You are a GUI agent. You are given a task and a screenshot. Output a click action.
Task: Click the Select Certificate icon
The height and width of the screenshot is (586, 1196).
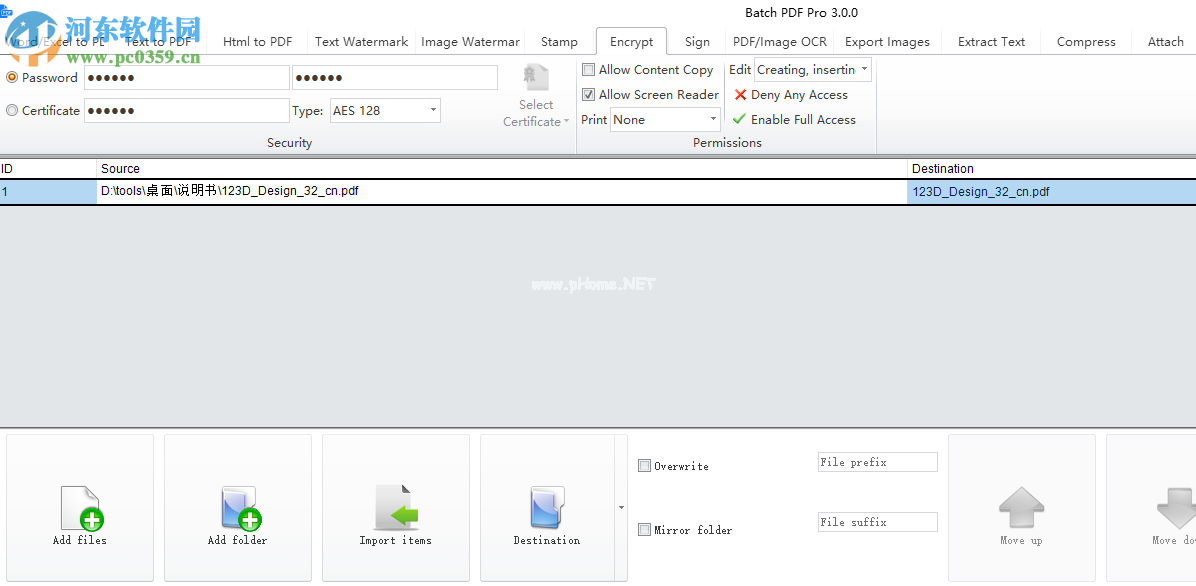pos(536,78)
